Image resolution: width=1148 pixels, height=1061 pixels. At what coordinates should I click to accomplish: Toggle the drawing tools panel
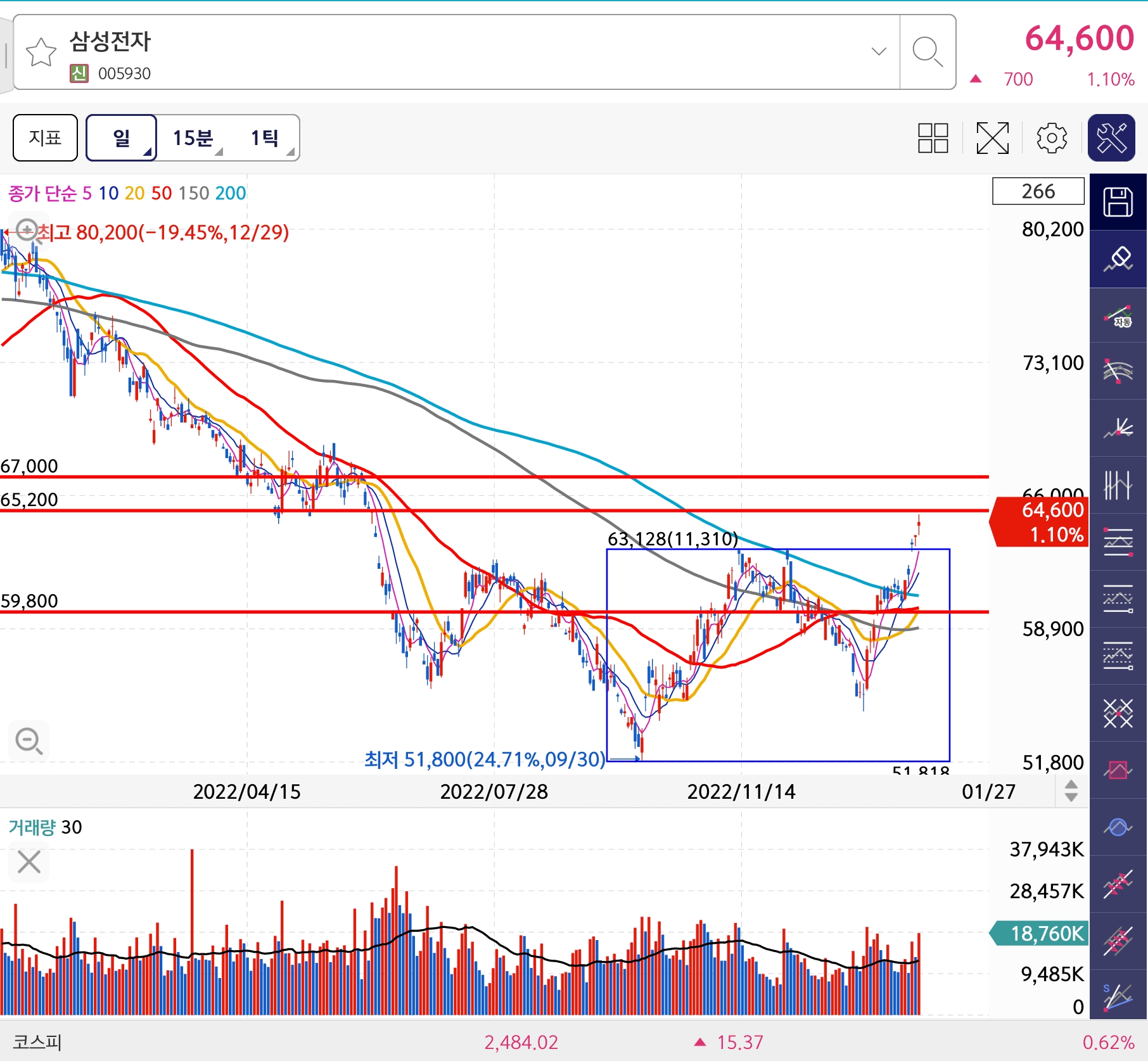(x=1111, y=137)
